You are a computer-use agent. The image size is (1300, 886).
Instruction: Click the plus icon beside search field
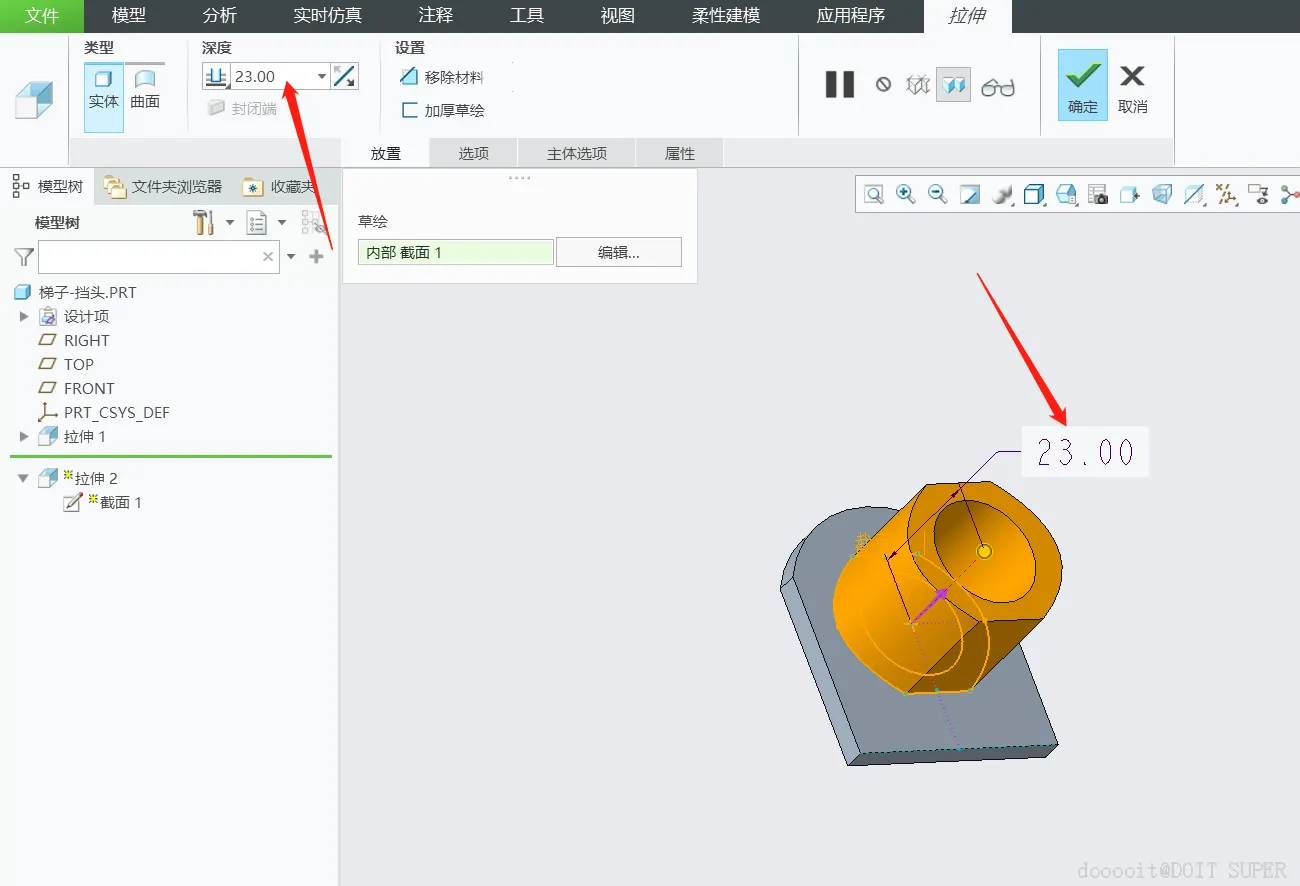coord(317,256)
